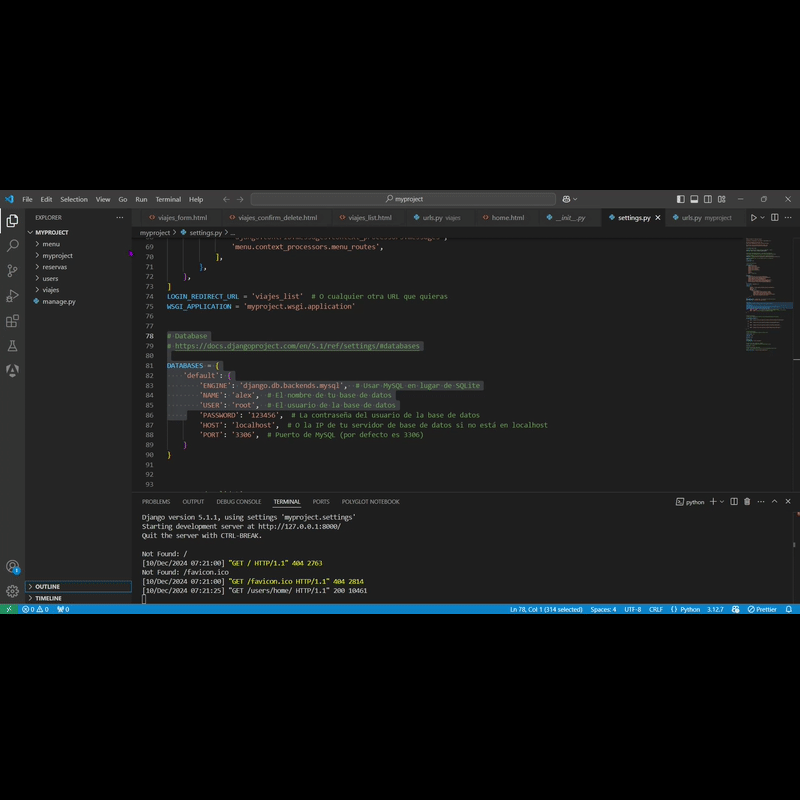Viewport: 800px width, 800px height.
Task: Open the Extensions view
Action: [12, 321]
